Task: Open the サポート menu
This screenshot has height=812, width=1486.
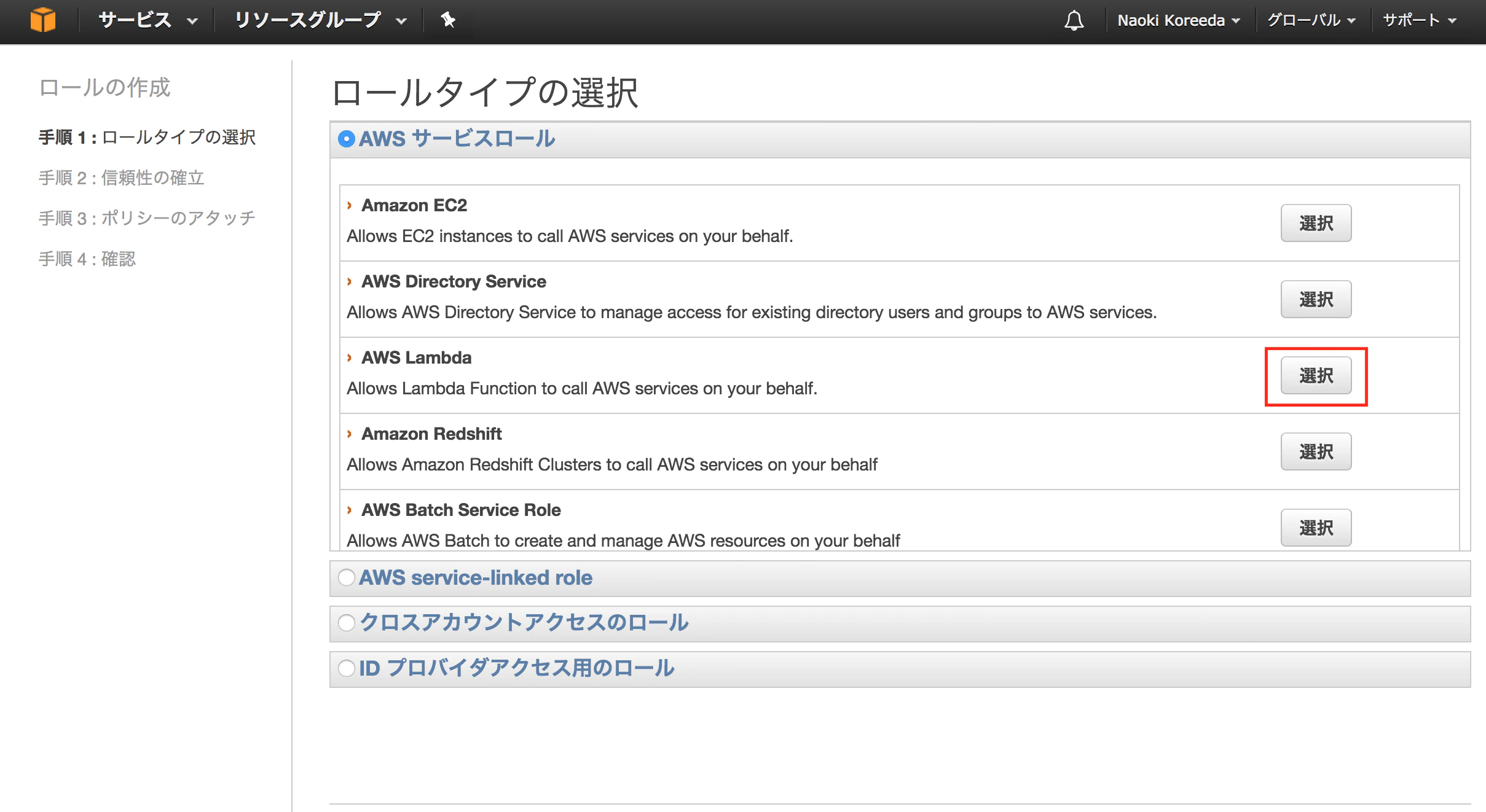Action: coord(1420,20)
